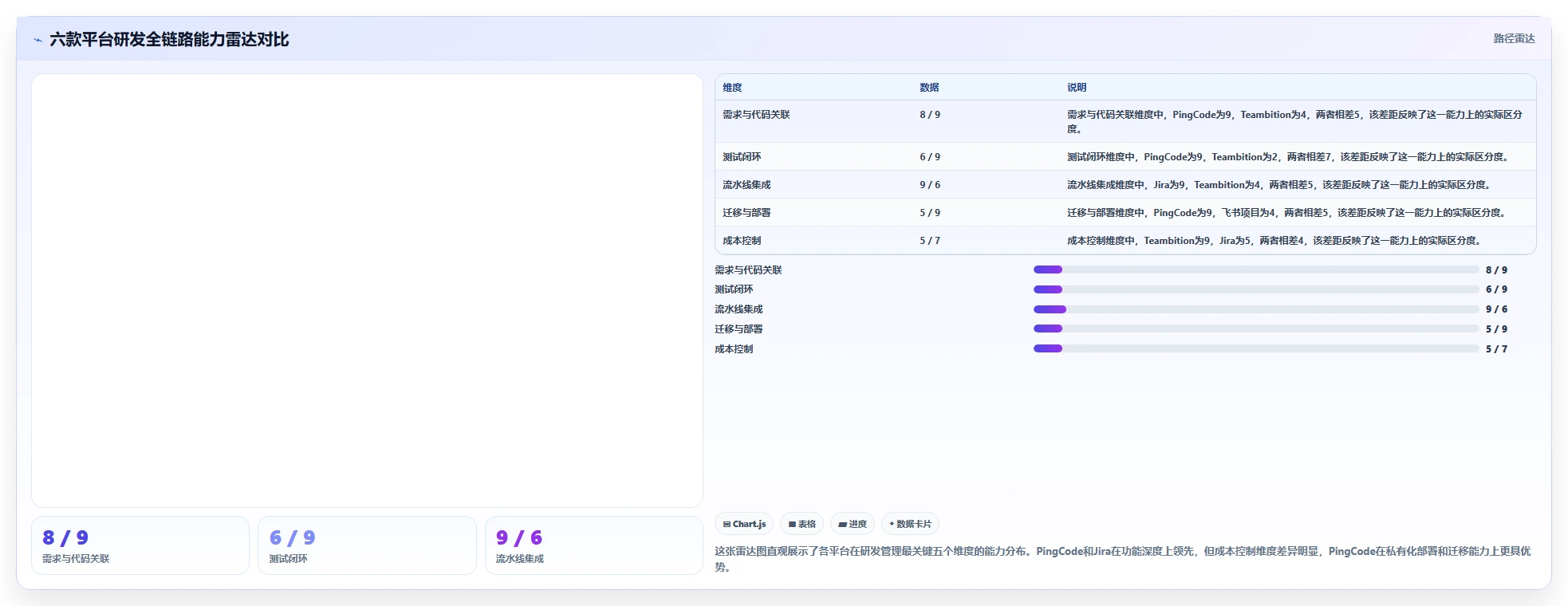Select the 流水线集成 progress bar
Viewport: 1568px width, 606px height.
point(1255,309)
